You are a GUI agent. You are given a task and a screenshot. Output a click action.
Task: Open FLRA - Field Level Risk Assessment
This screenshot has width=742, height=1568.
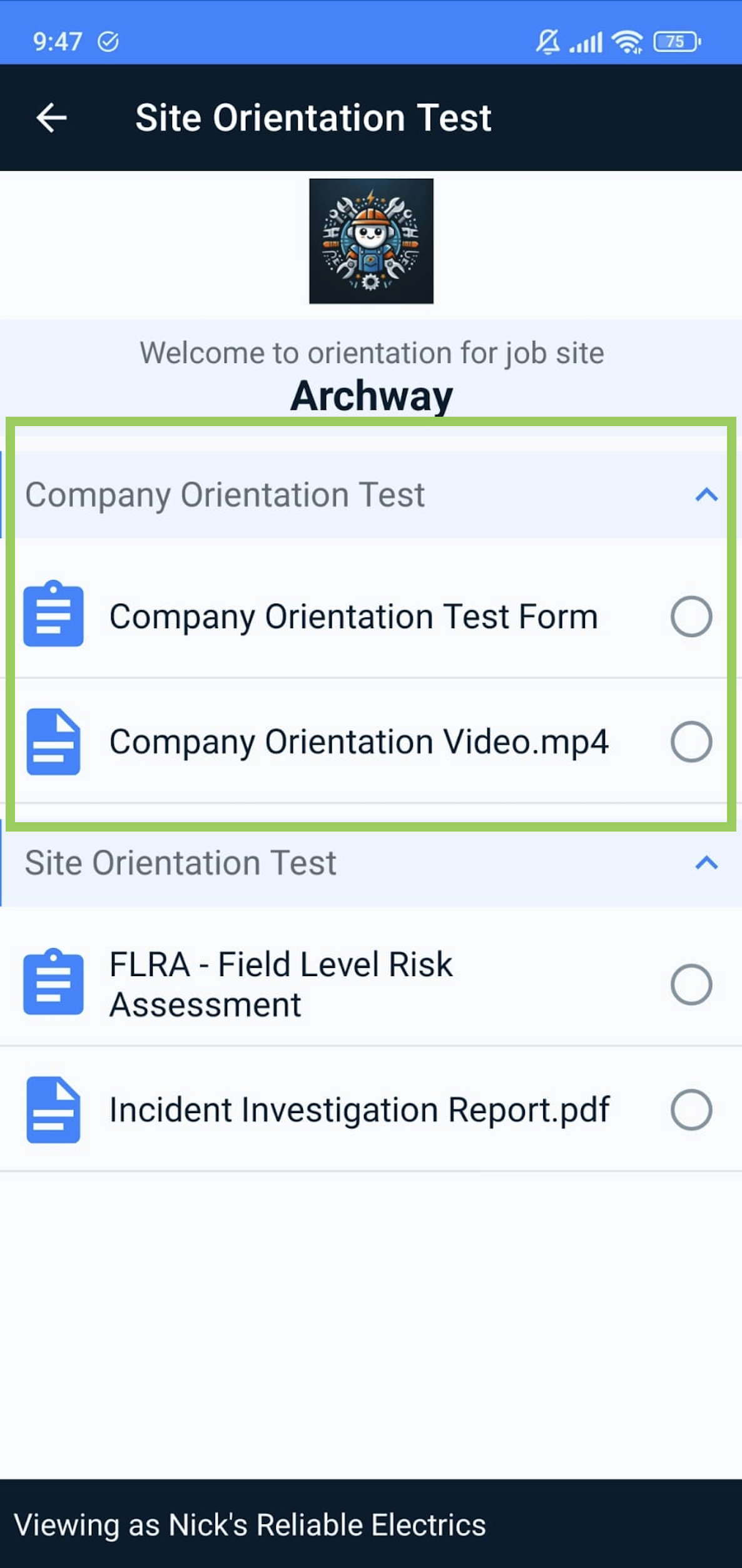click(281, 984)
